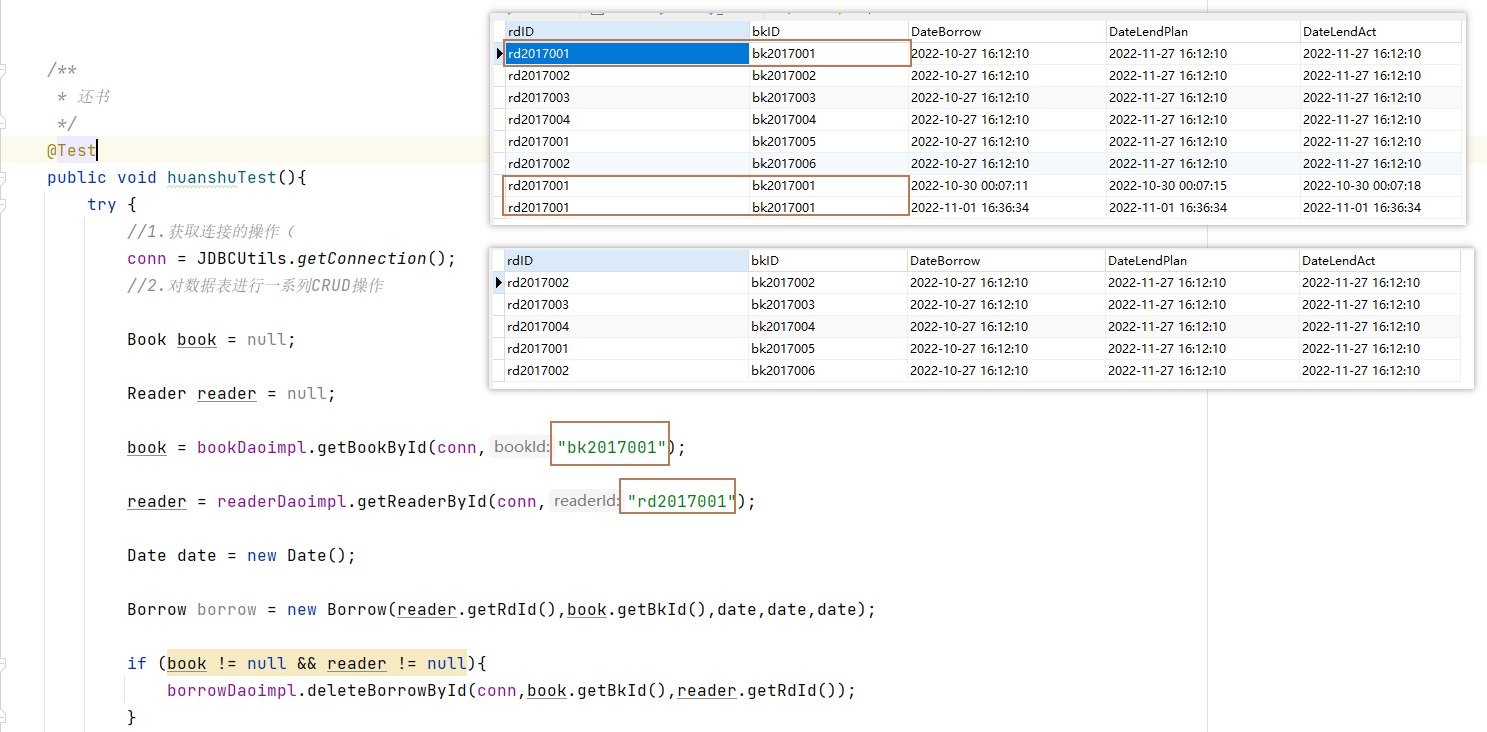Click the getBookById method call
Image resolution: width=1487 pixels, height=732 pixels.
click(372, 447)
